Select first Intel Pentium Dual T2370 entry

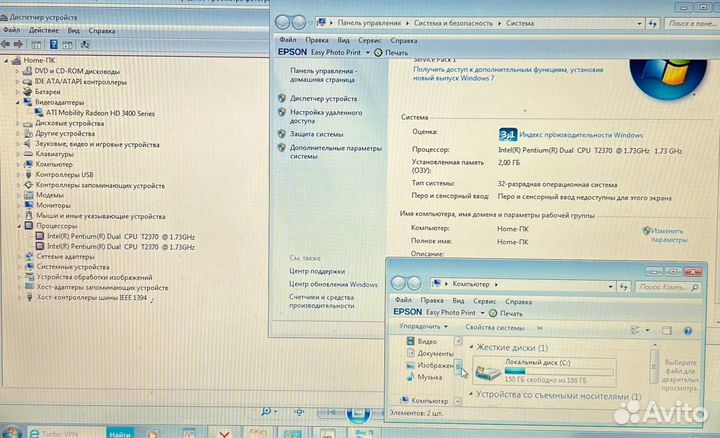(121, 237)
